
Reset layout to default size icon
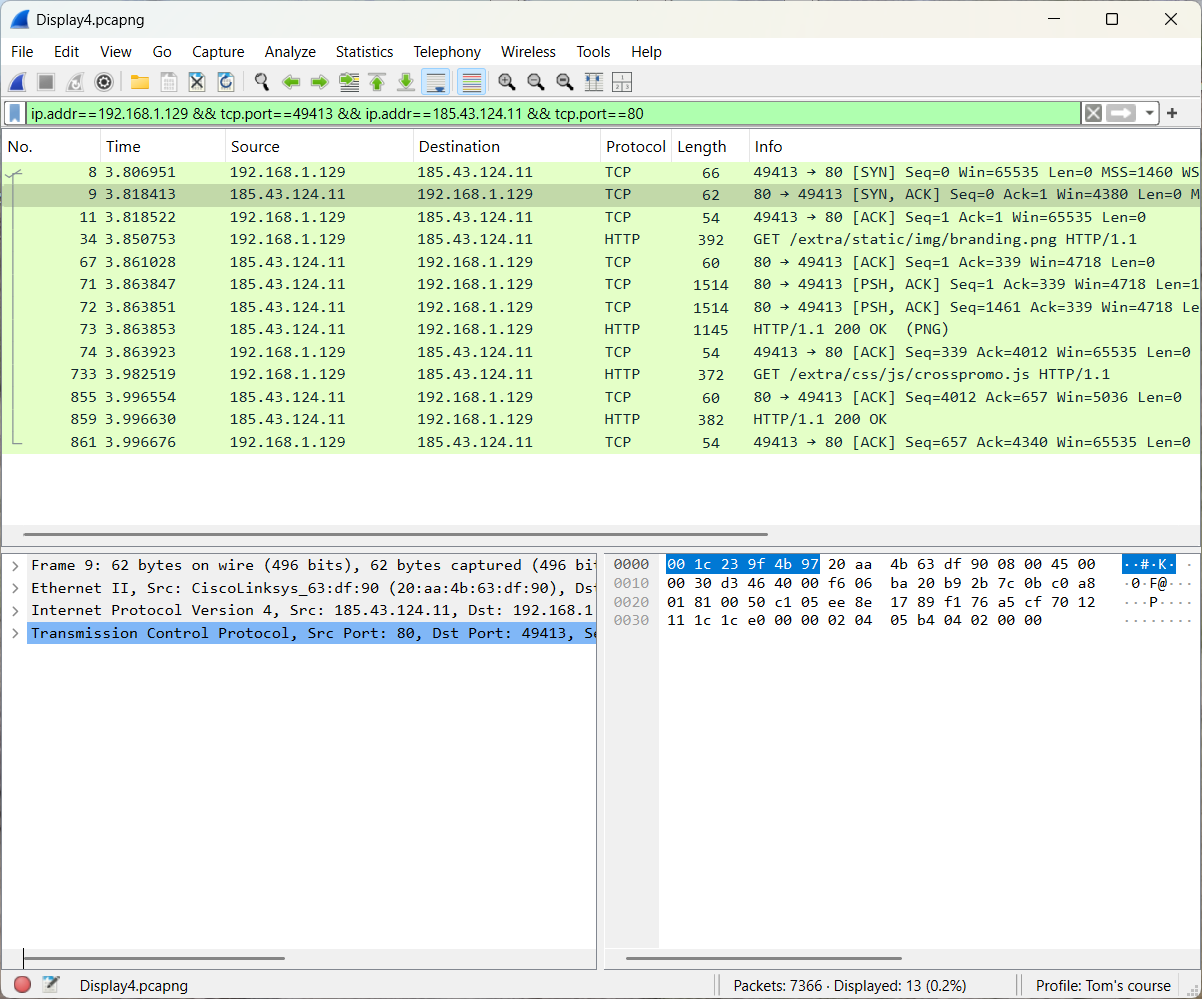click(x=622, y=82)
